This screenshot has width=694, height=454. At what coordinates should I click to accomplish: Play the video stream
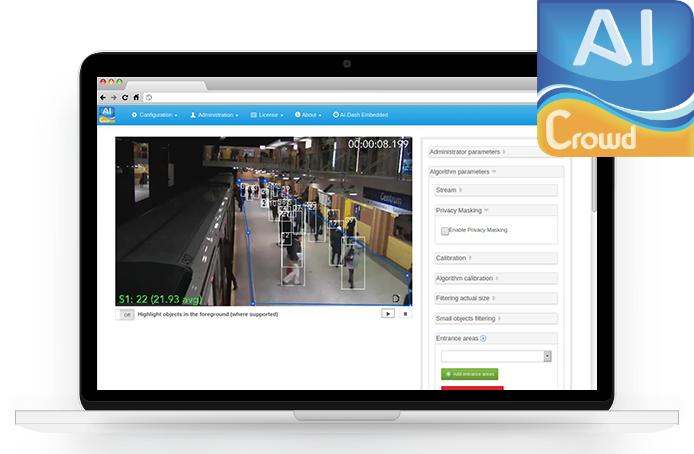[x=388, y=313]
